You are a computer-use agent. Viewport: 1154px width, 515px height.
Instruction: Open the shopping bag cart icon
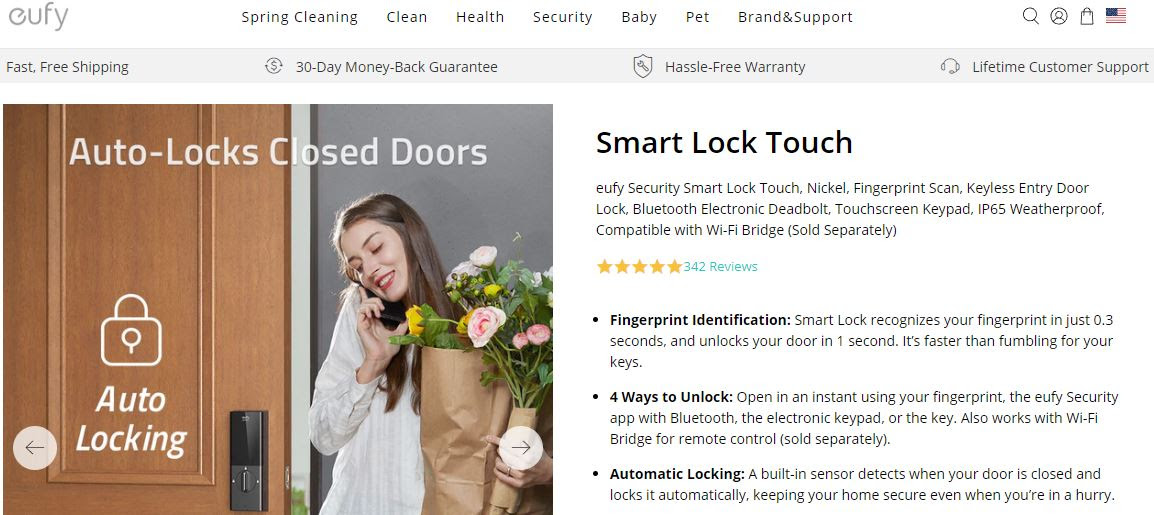tap(1086, 16)
